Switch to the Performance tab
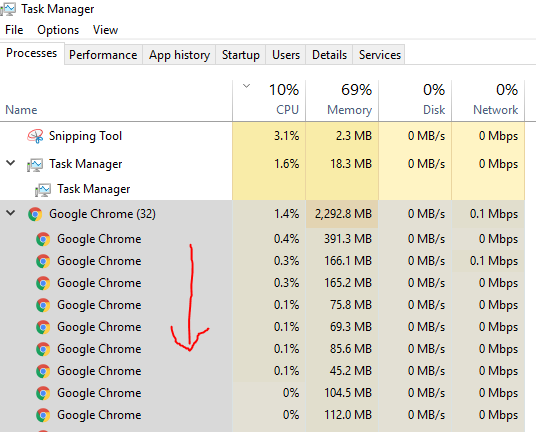536x432 pixels. [103, 55]
